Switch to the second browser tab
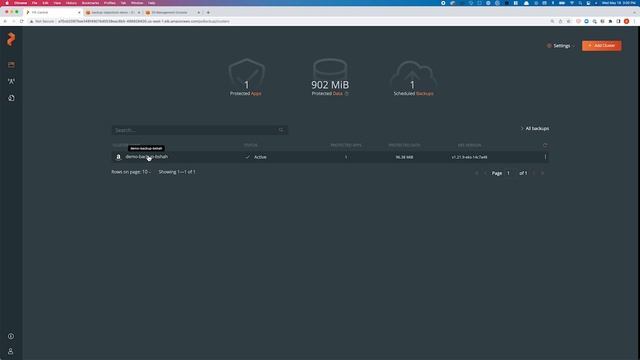The image size is (640, 360). [x=113, y=12]
